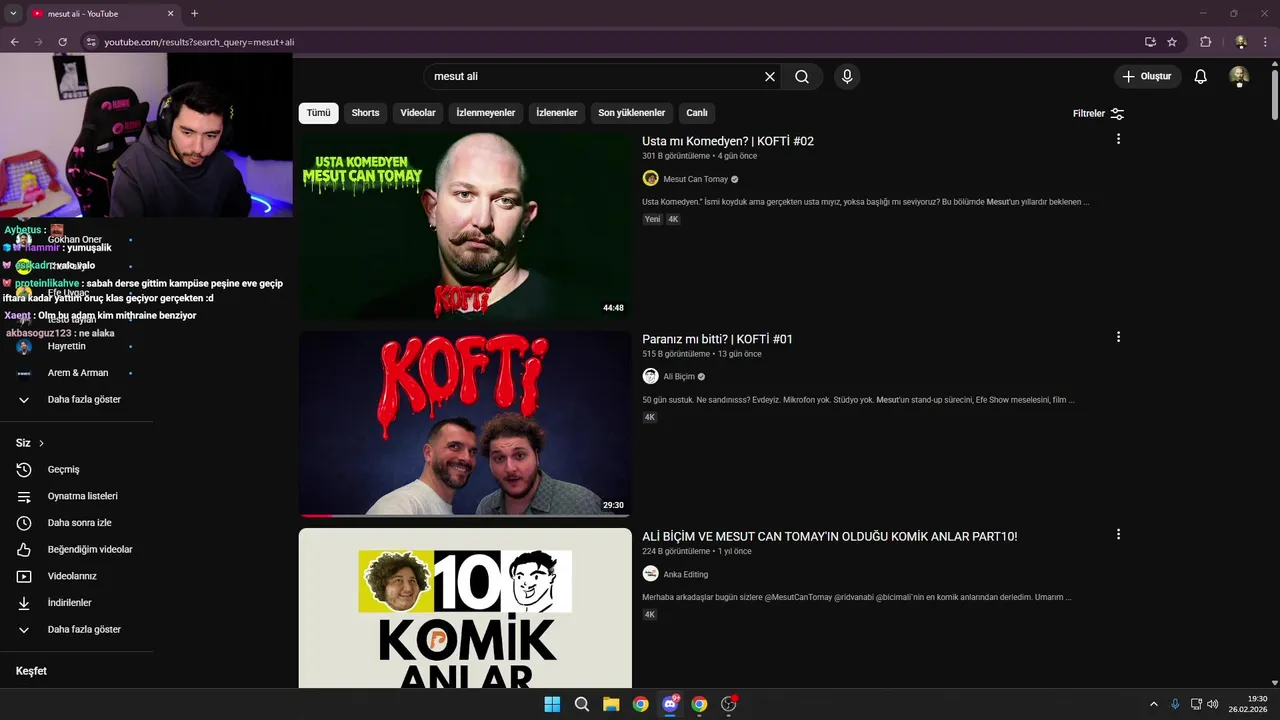Open the Siz section chevron

(41, 443)
